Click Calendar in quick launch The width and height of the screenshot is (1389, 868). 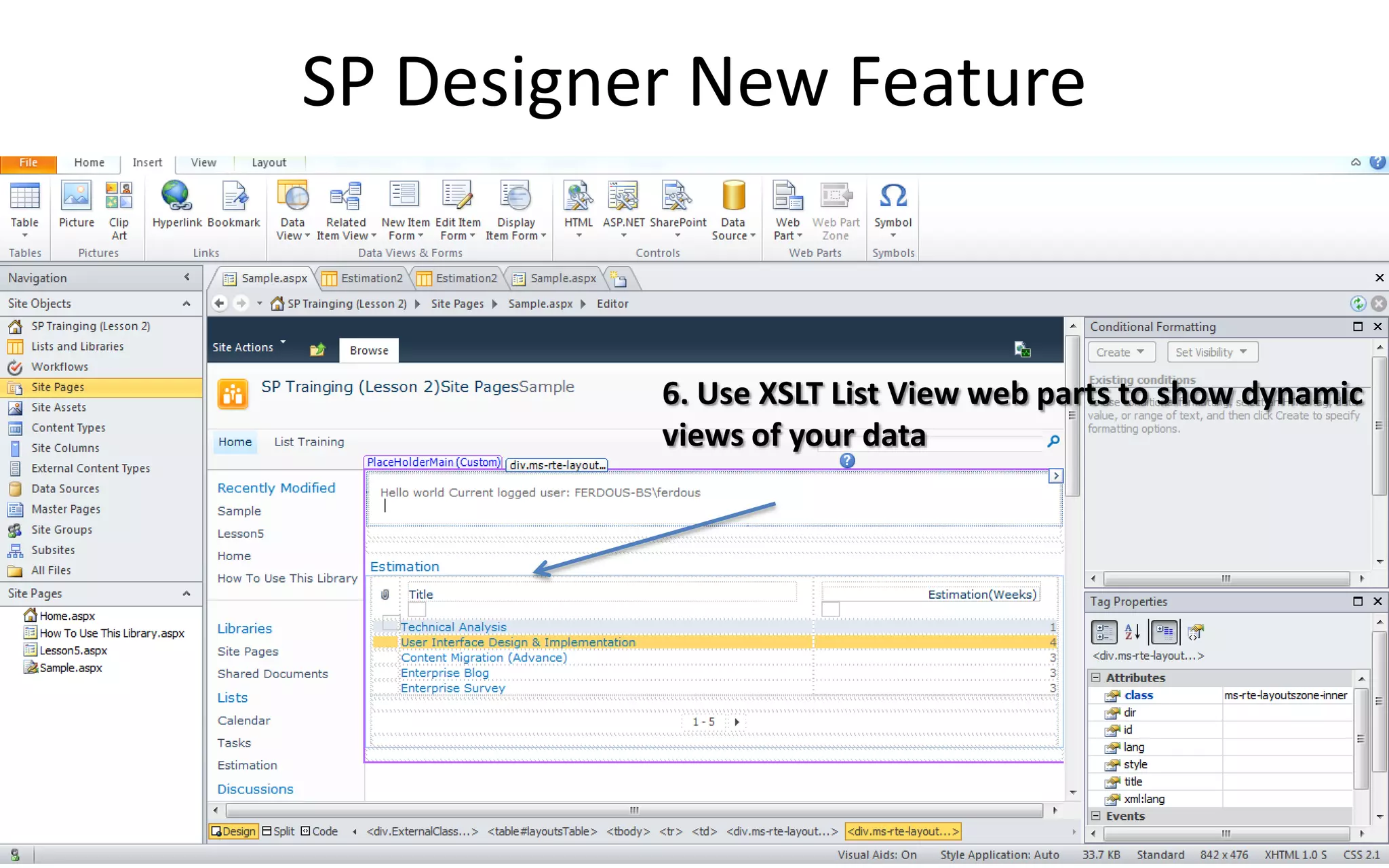point(243,720)
